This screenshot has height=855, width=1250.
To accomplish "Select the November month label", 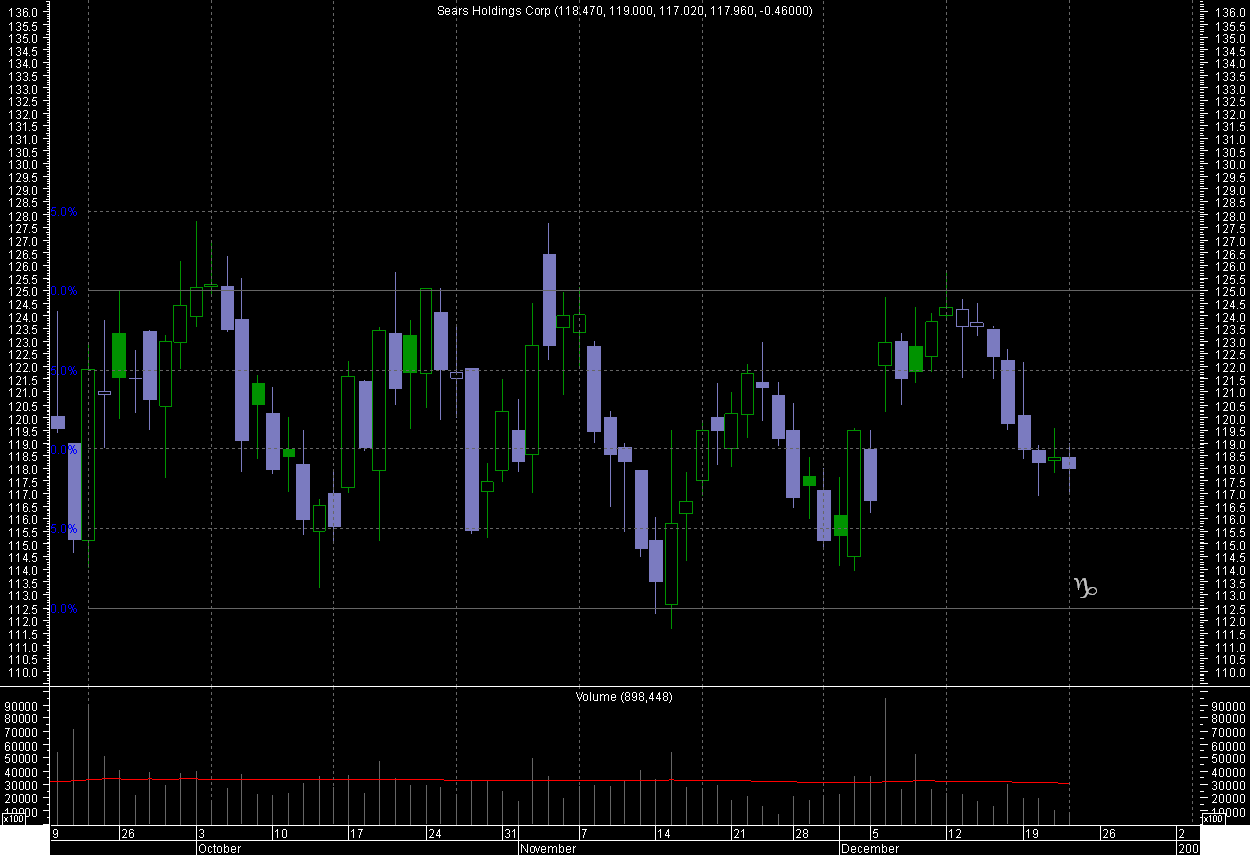I will point(548,848).
